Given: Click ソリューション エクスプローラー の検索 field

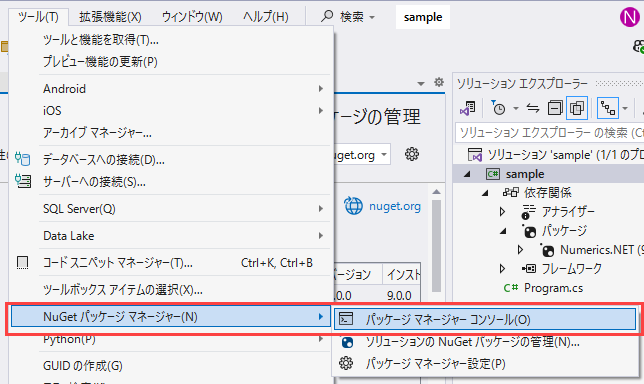Looking at the screenshot, I should pyautogui.click(x=550, y=133).
